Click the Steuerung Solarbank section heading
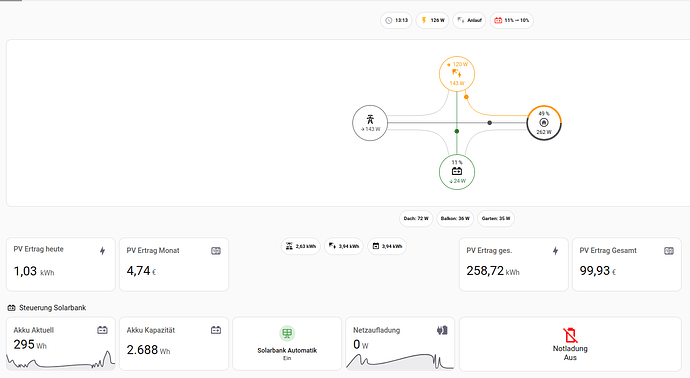The width and height of the screenshot is (690, 378). (x=52, y=308)
